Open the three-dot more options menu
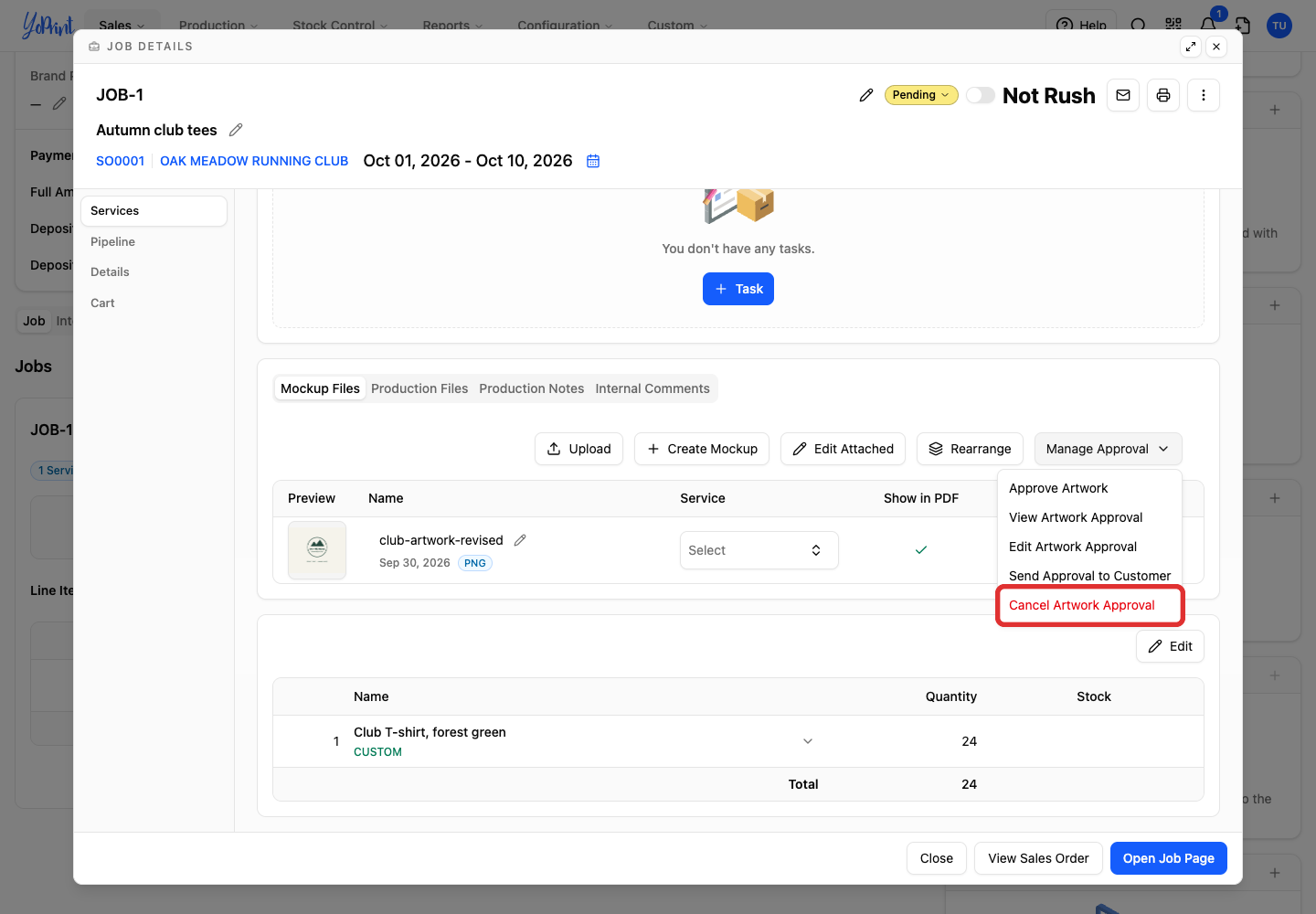The image size is (1316, 914). click(x=1204, y=95)
